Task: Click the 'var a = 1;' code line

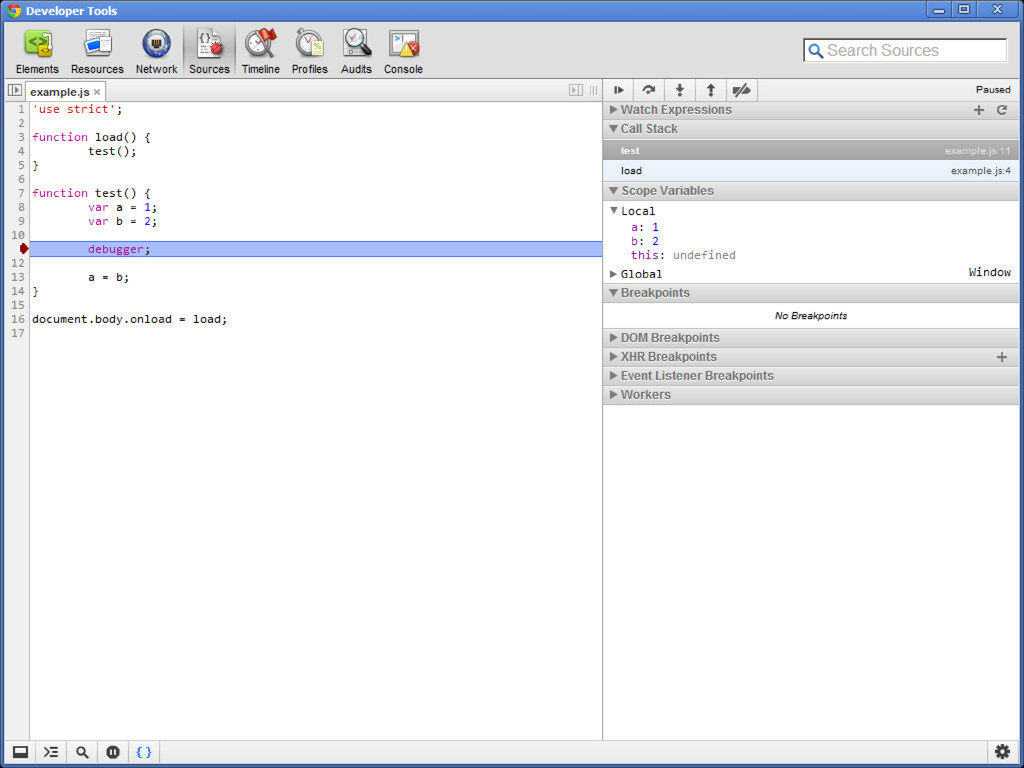Action: (x=123, y=208)
